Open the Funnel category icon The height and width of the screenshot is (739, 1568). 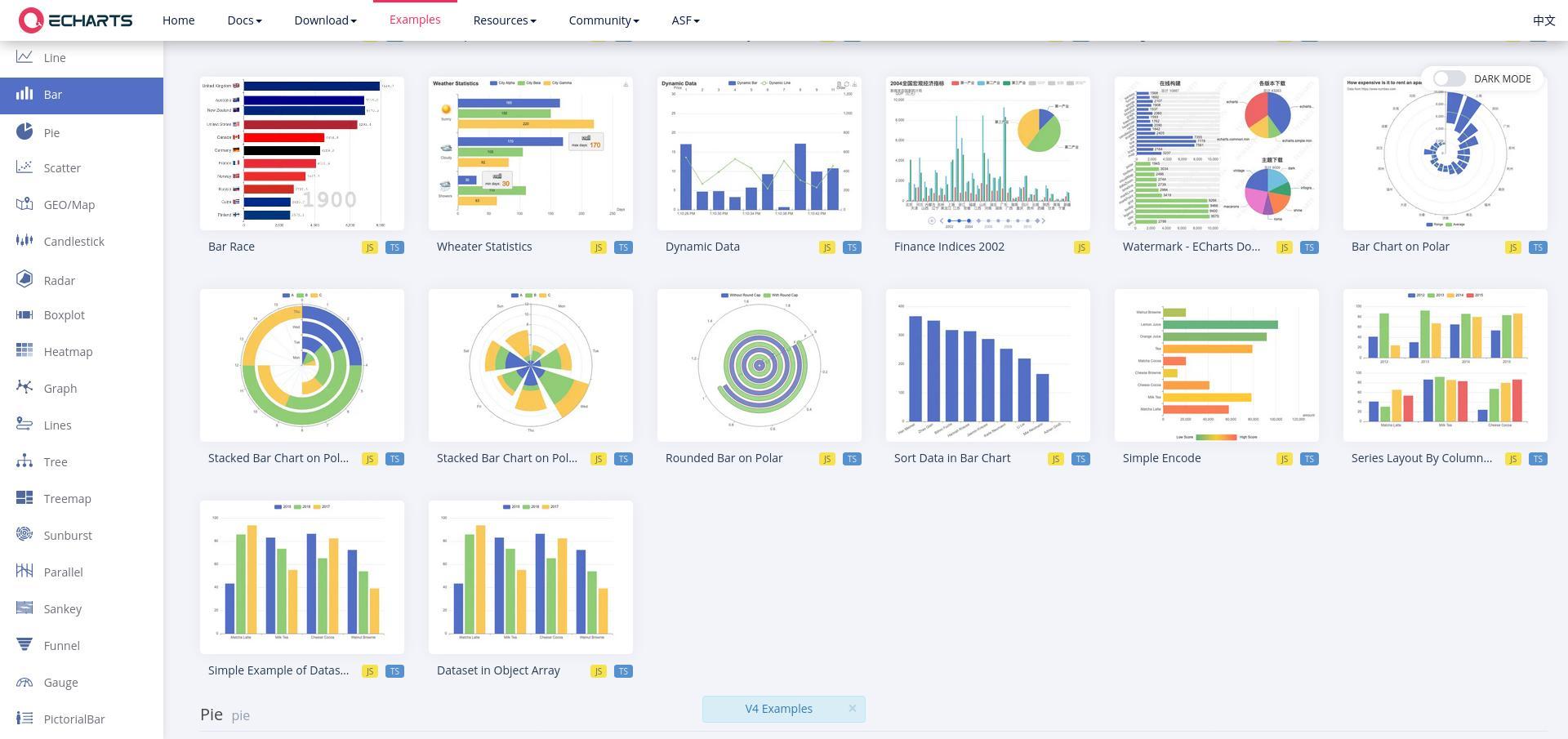click(x=24, y=645)
